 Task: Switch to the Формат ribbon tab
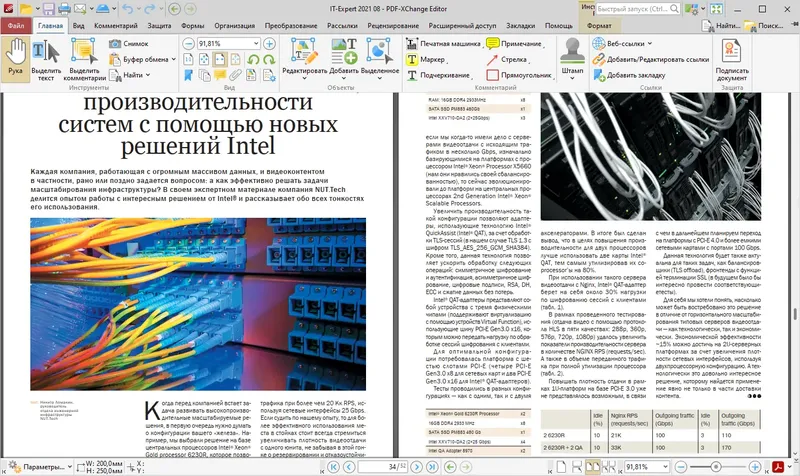pos(599,26)
